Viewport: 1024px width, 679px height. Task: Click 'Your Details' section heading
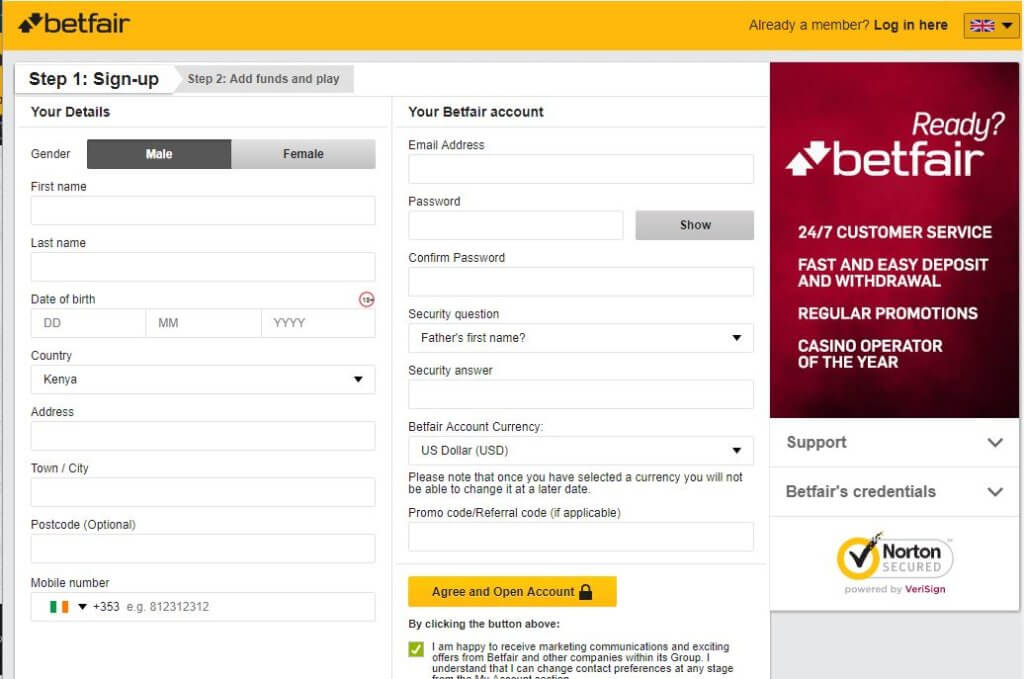pyautogui.click(x=71, y=112)
